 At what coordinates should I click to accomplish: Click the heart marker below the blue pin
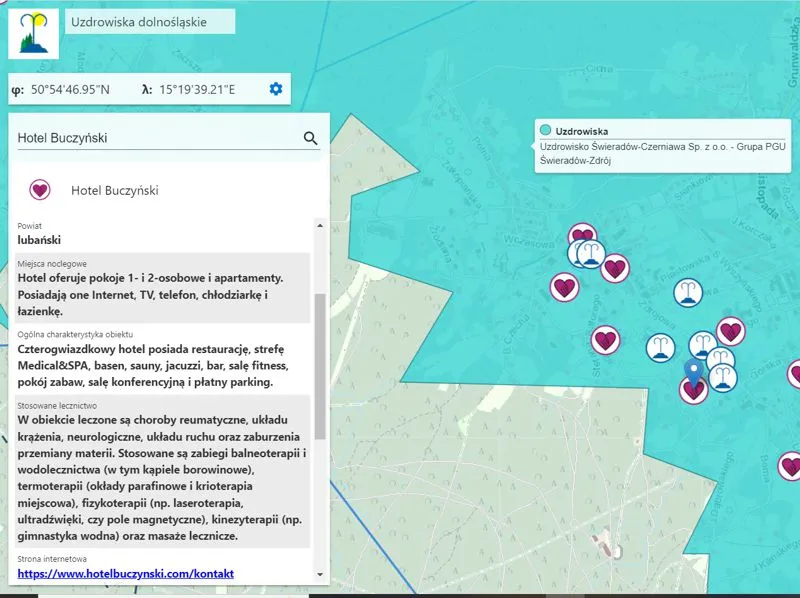point(693,393)
